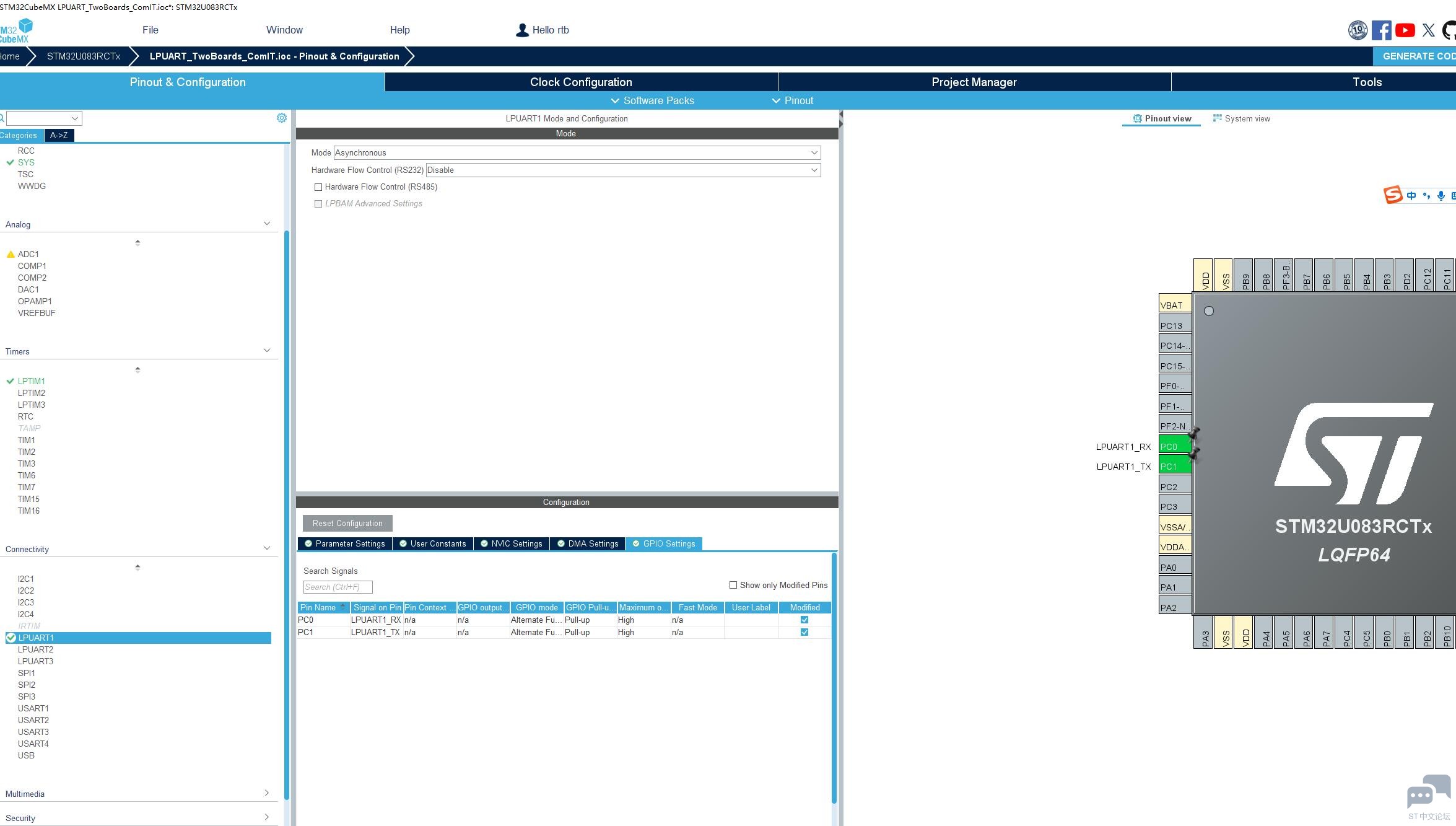Expand the Security category

click(267, 817)
